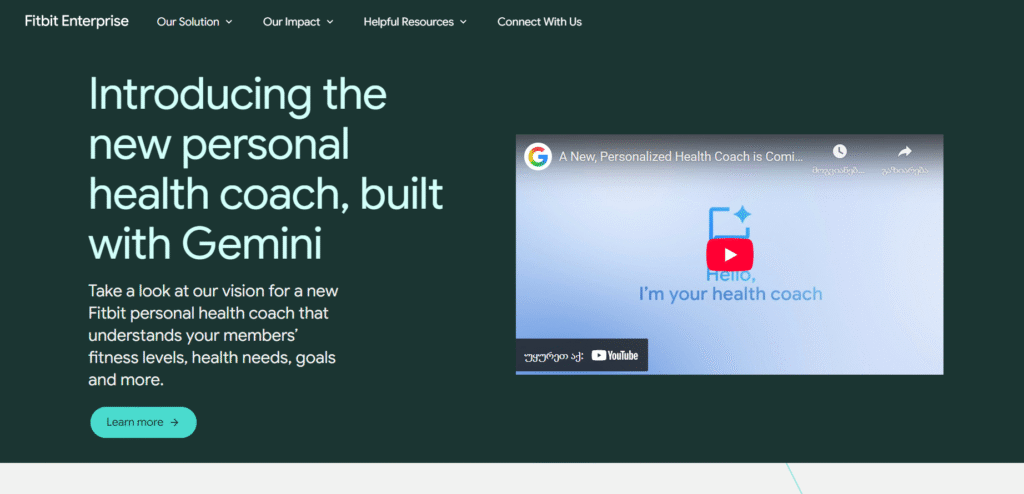Open the Our Impact menu label
The width and height of the screenshot is (1024, 494).
tap(291, 22)
